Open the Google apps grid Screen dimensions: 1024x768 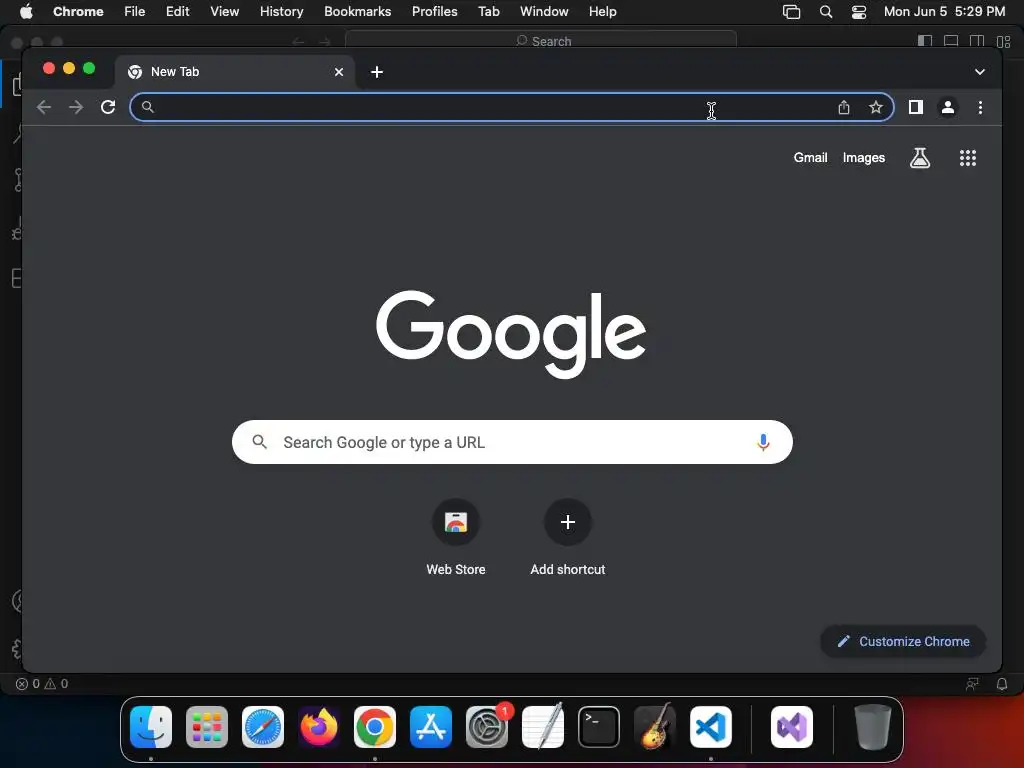point(967,157)
